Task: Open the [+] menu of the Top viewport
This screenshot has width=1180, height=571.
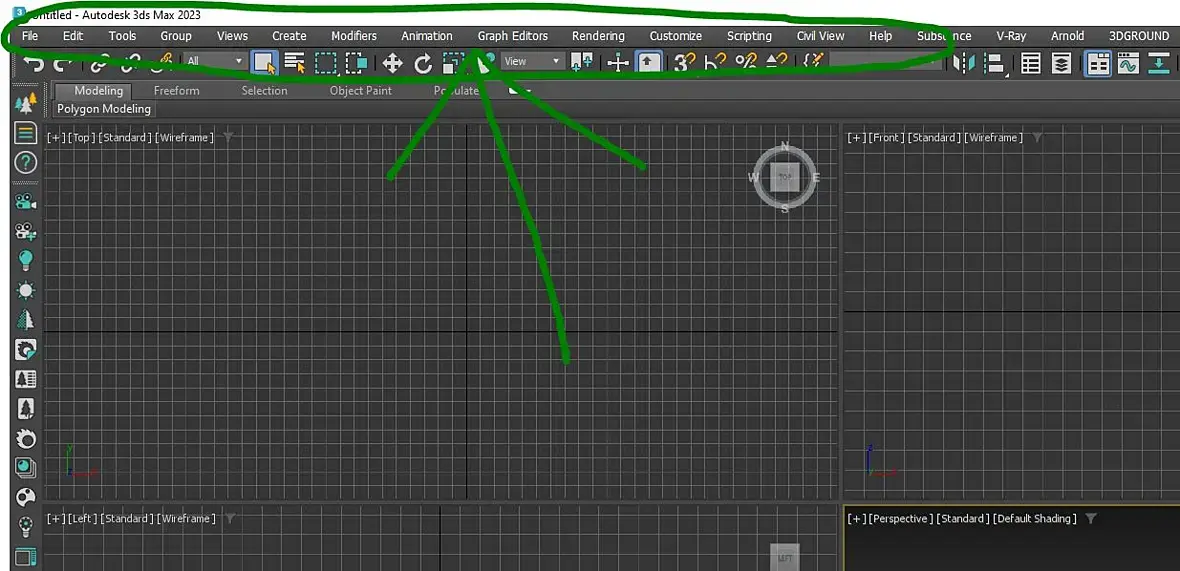Action: pyautogui.click(x=55, y=138)
